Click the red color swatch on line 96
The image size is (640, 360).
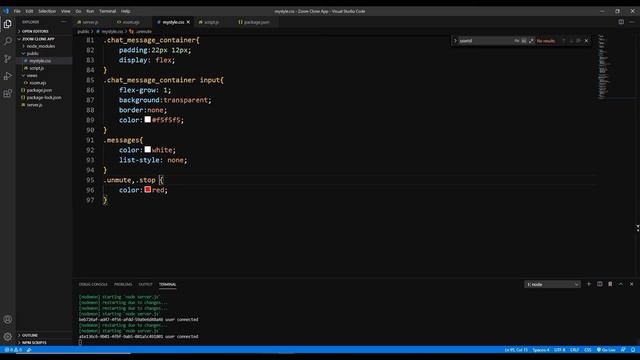click(x=148, y=189)
